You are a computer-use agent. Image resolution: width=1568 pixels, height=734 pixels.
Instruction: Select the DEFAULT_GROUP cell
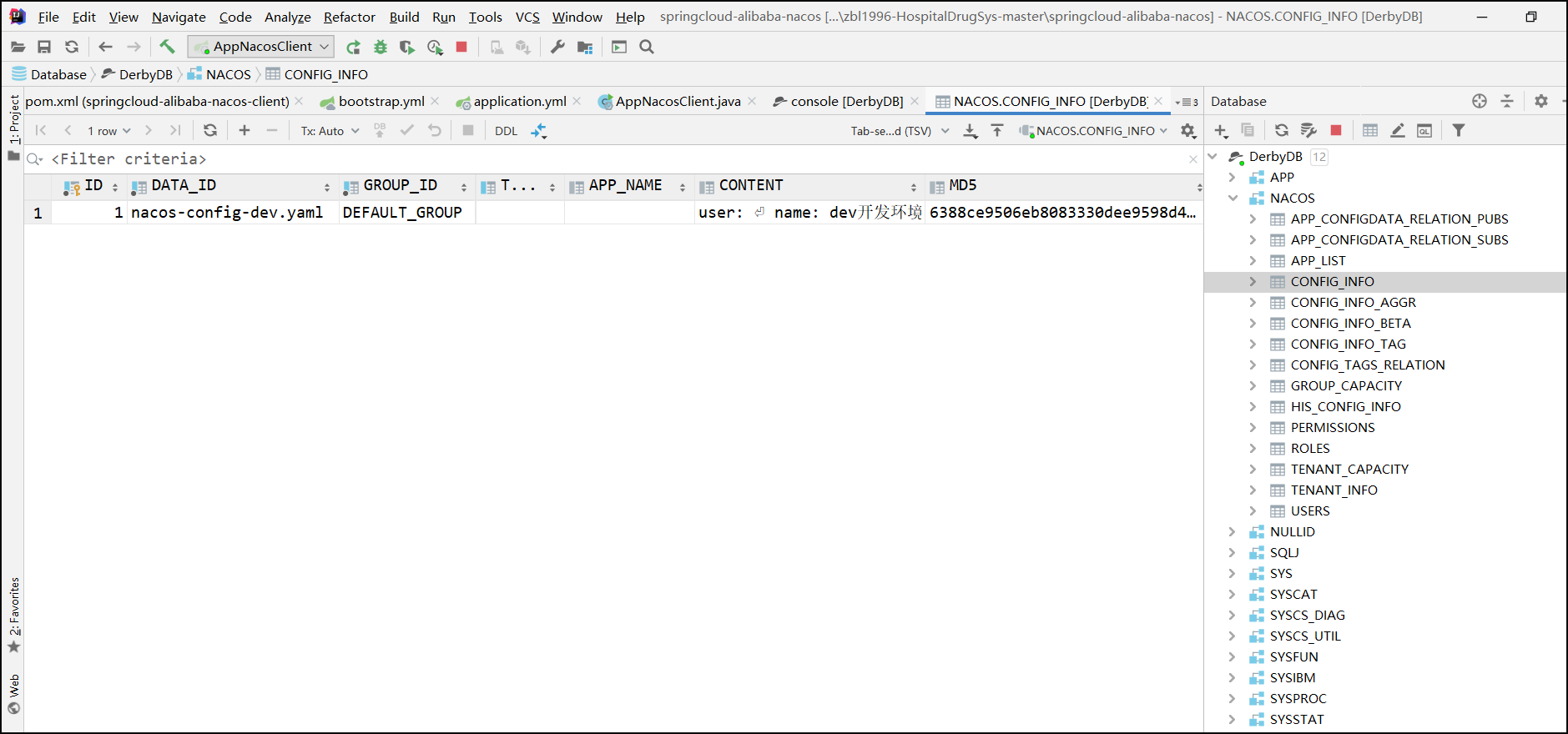coord(407,213)
